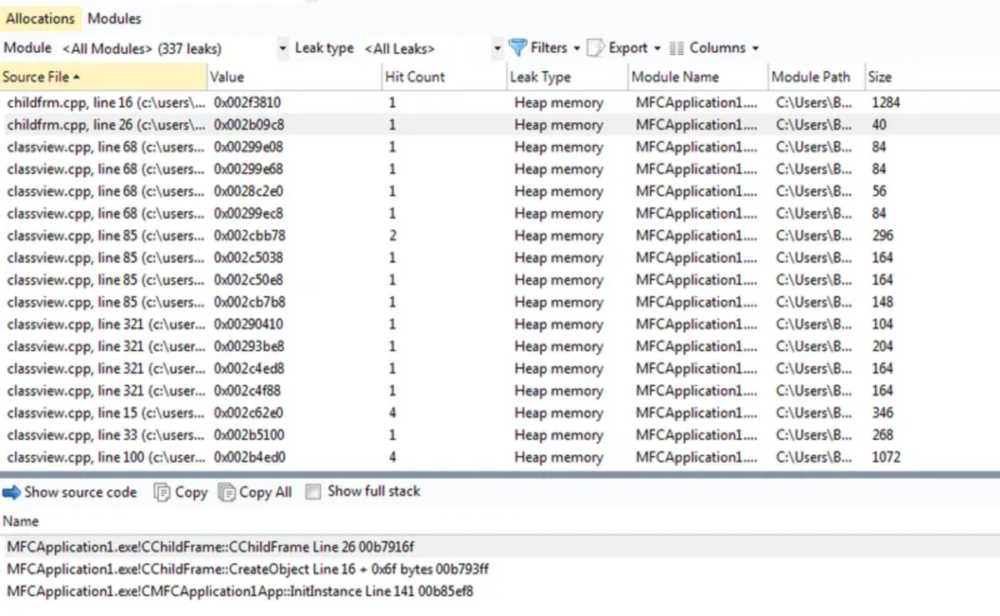The width and height of the screenshot is (1000, 616).
Task: Click the Columns grid icon
Action: click(x=677, y=48)
